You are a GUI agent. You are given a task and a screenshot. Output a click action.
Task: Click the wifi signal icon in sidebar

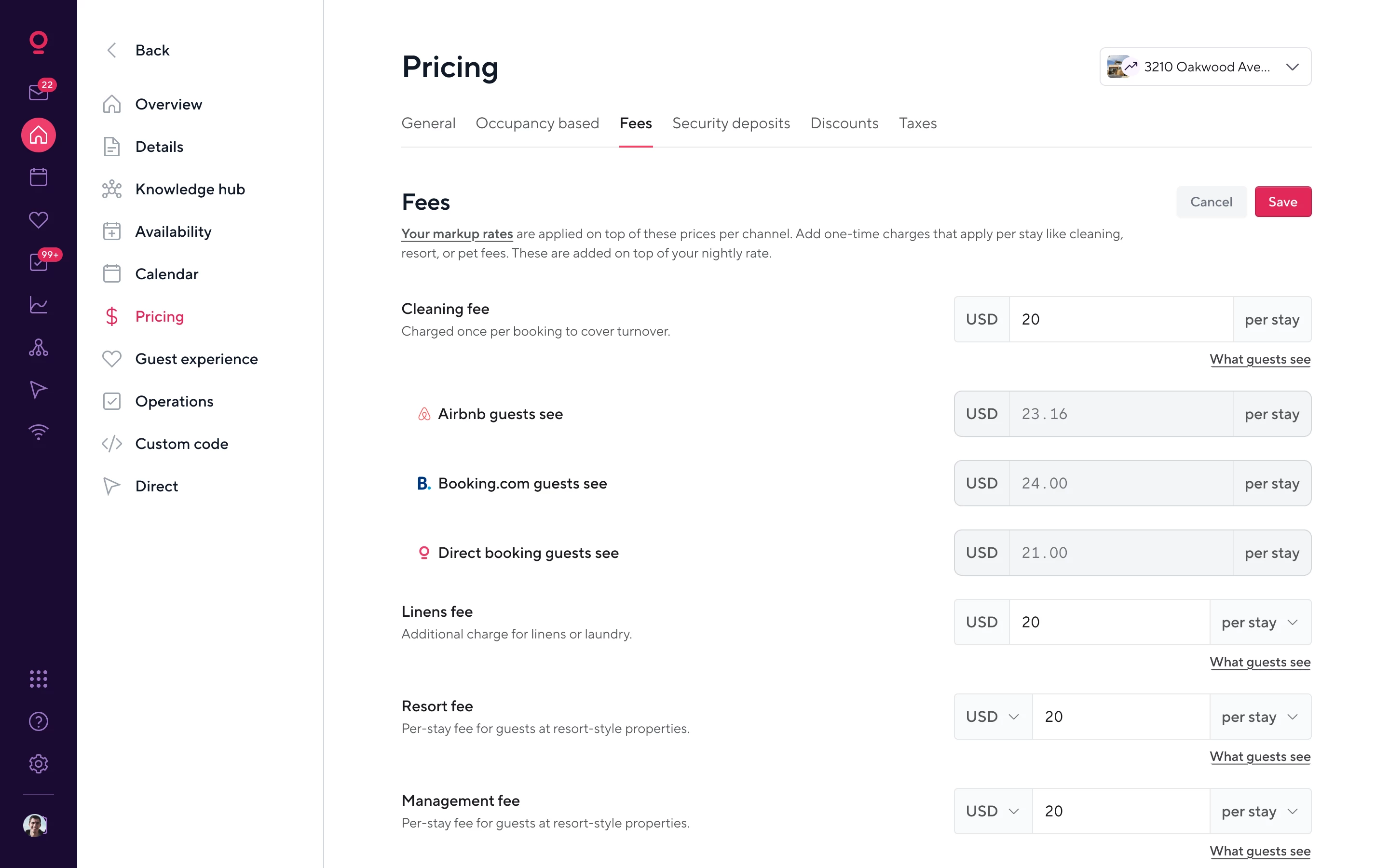39,432
